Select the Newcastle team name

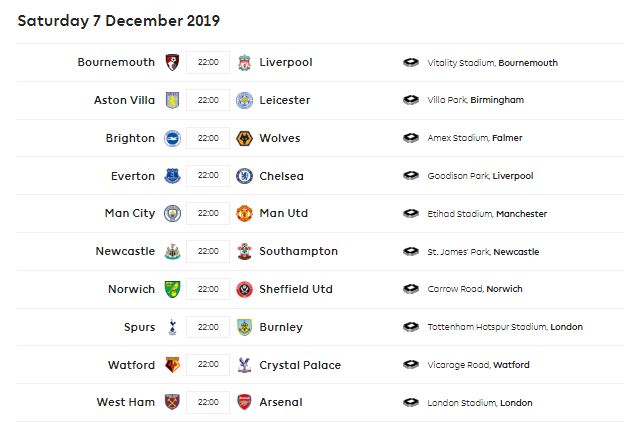125,251
